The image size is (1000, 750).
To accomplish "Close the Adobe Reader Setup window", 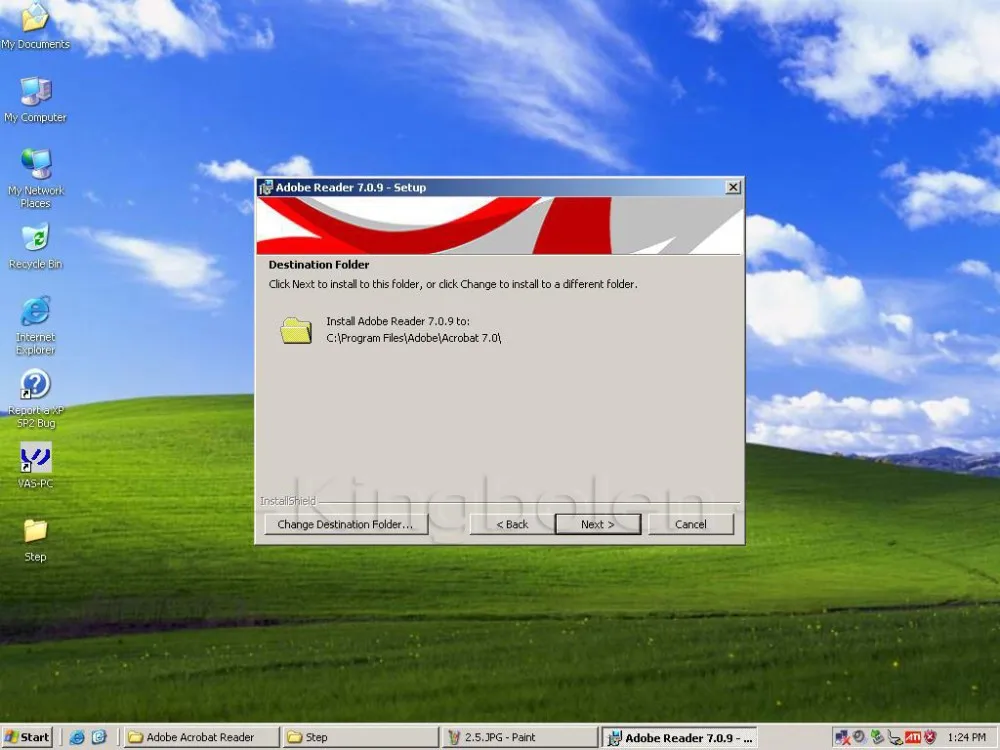I will point(733,187).
